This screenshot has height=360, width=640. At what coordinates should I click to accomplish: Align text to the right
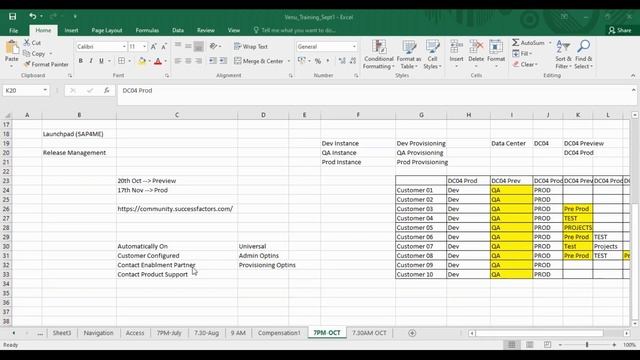[198, 61]
